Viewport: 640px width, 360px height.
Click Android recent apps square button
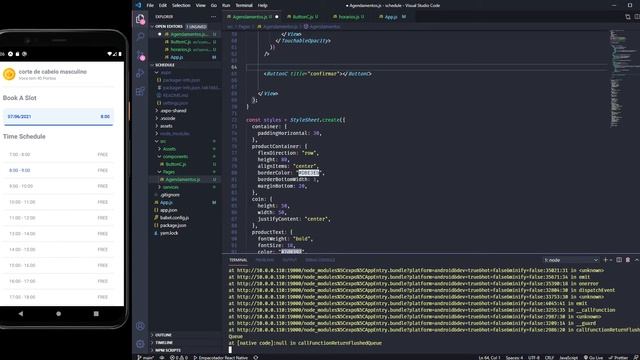click(x=96, y=313)
